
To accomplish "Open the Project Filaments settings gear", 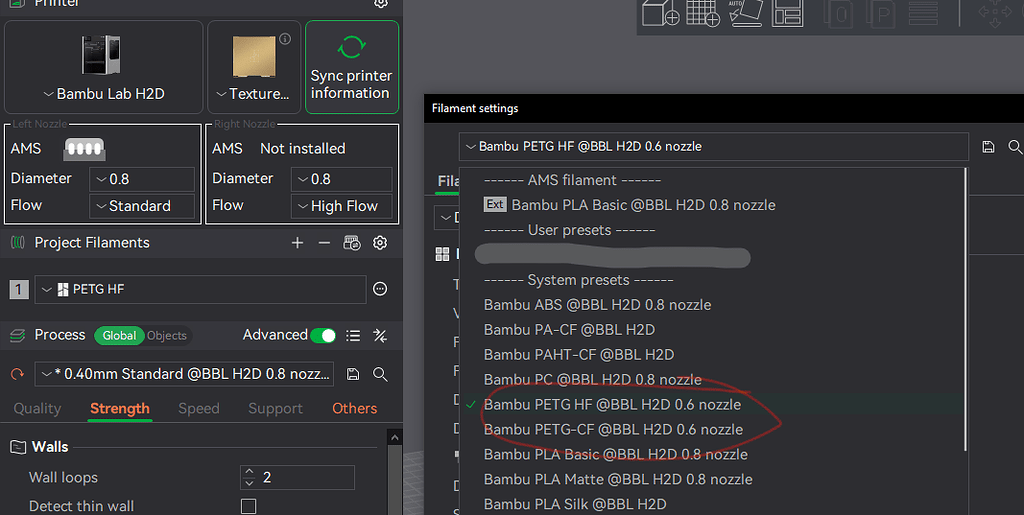I will 380,243.
